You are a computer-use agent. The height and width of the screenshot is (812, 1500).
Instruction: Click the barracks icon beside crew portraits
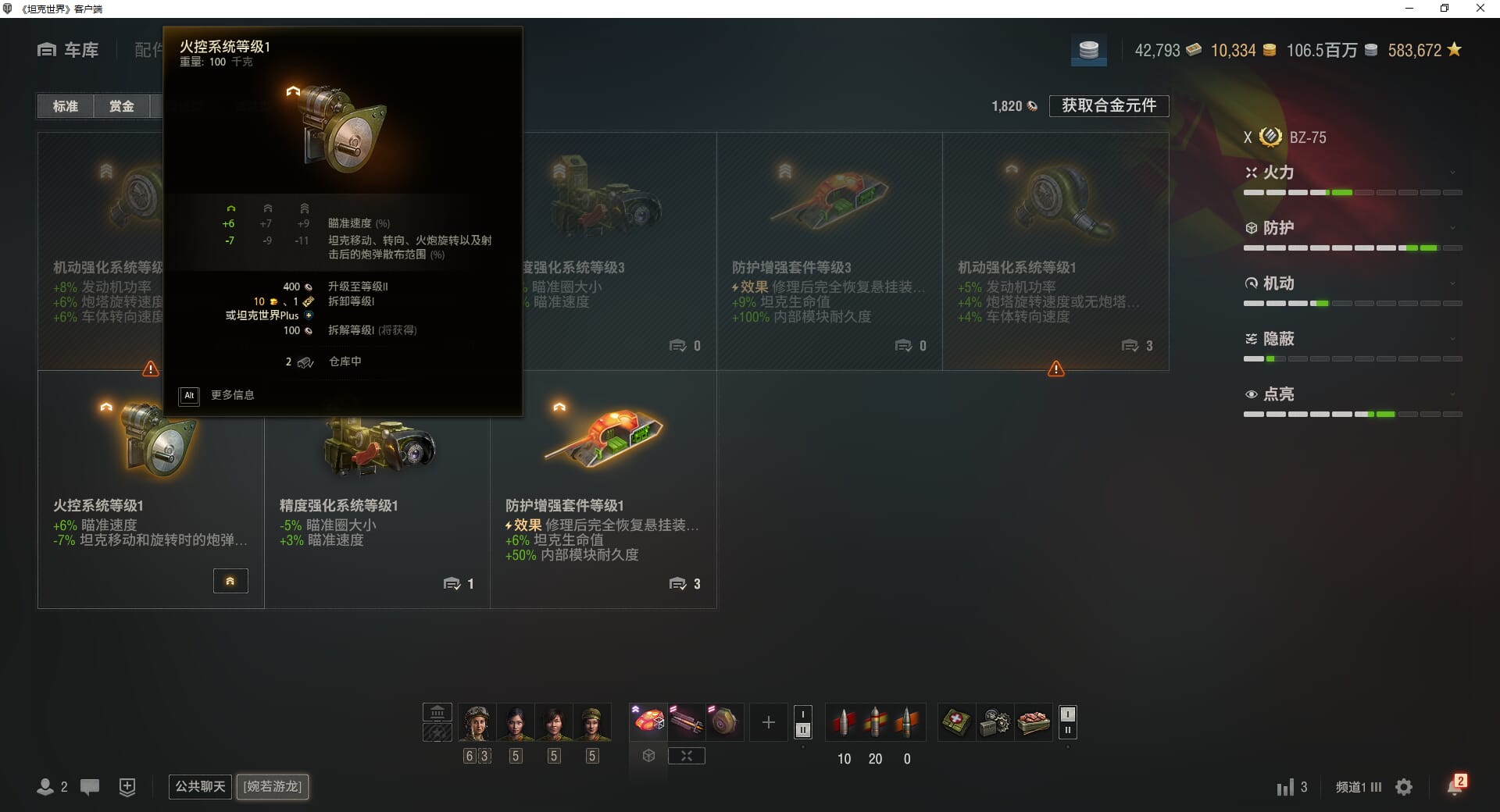click(437, 712)
